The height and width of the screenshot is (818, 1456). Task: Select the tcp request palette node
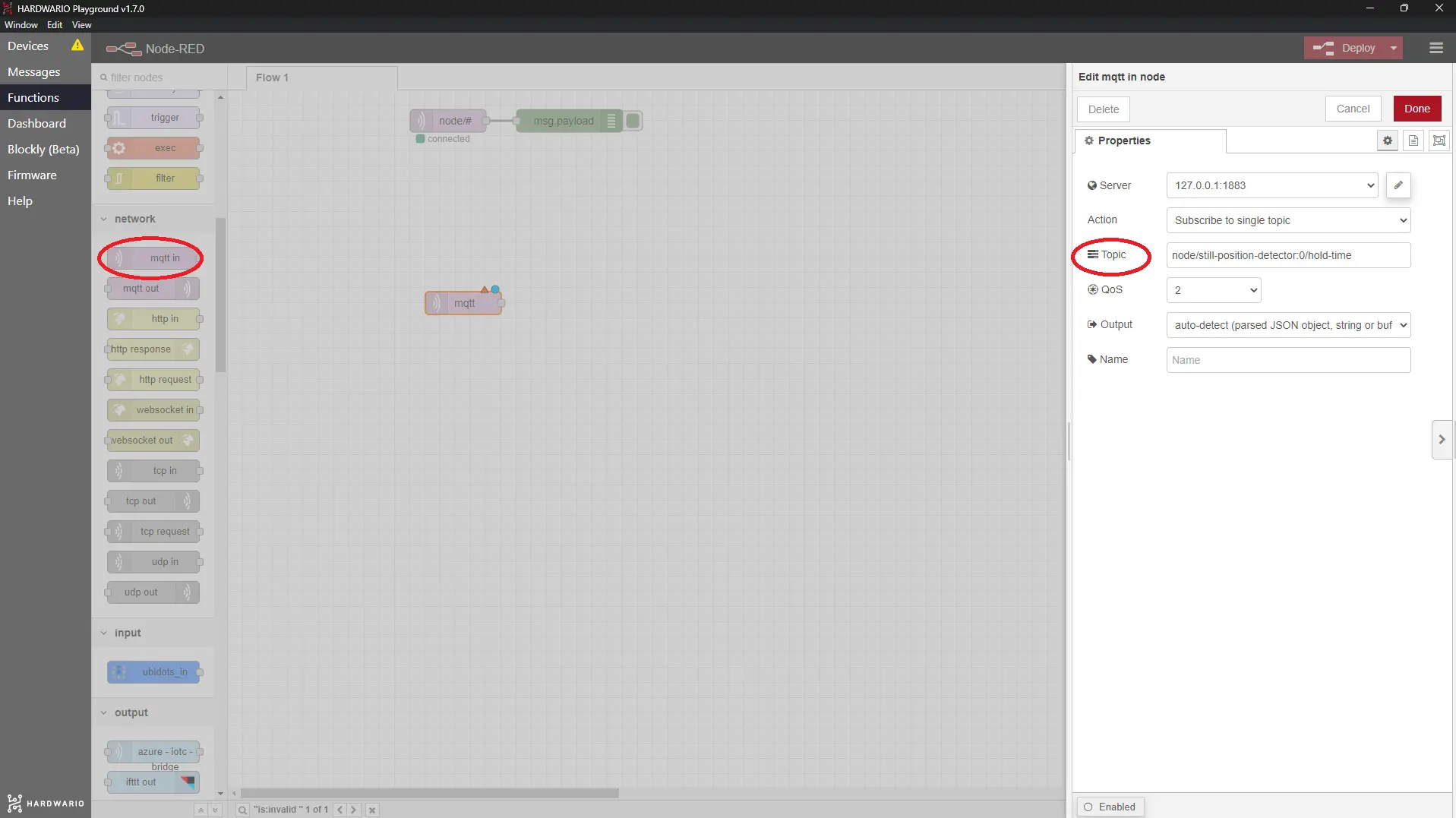pyautogui.click(x=153, y=532)
